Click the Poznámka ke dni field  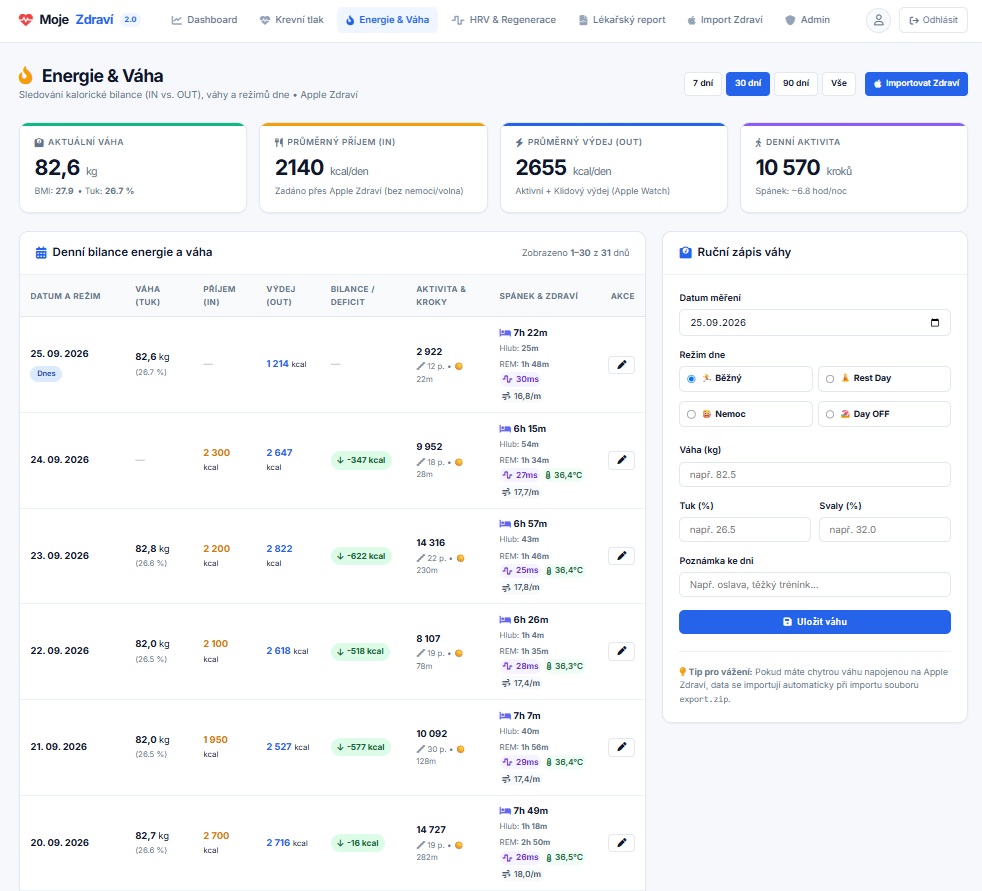tap(815, 585)
